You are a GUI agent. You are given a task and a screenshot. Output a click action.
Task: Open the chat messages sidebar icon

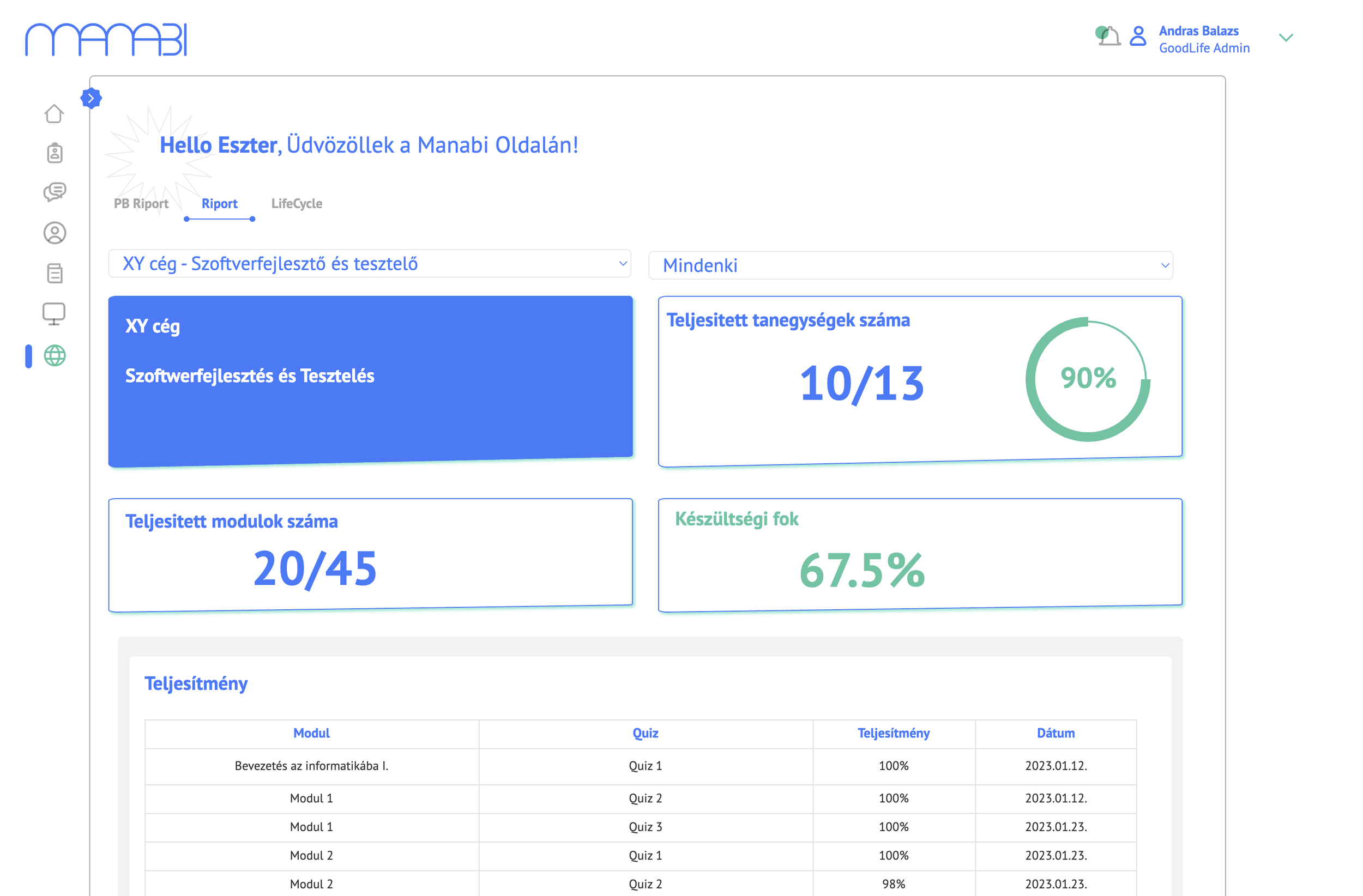55,192
